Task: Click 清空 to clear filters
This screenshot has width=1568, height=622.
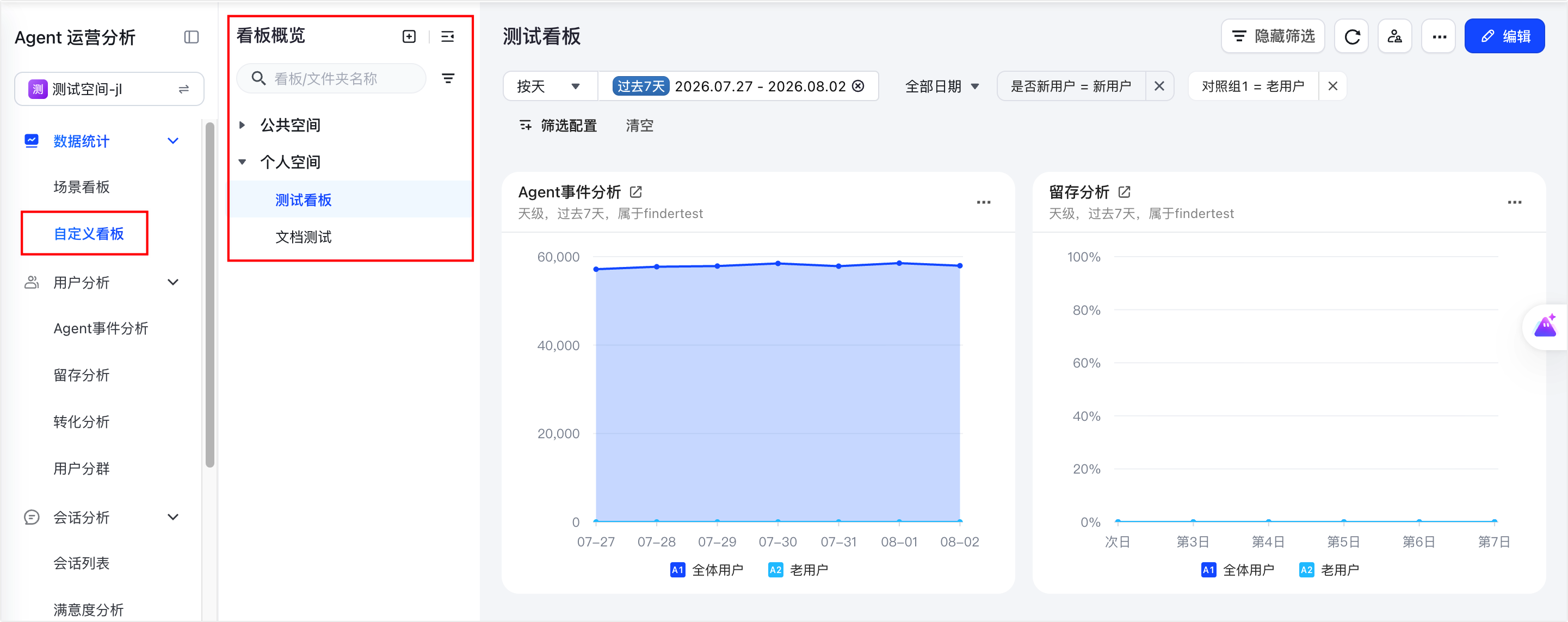Action: (639, 125)
